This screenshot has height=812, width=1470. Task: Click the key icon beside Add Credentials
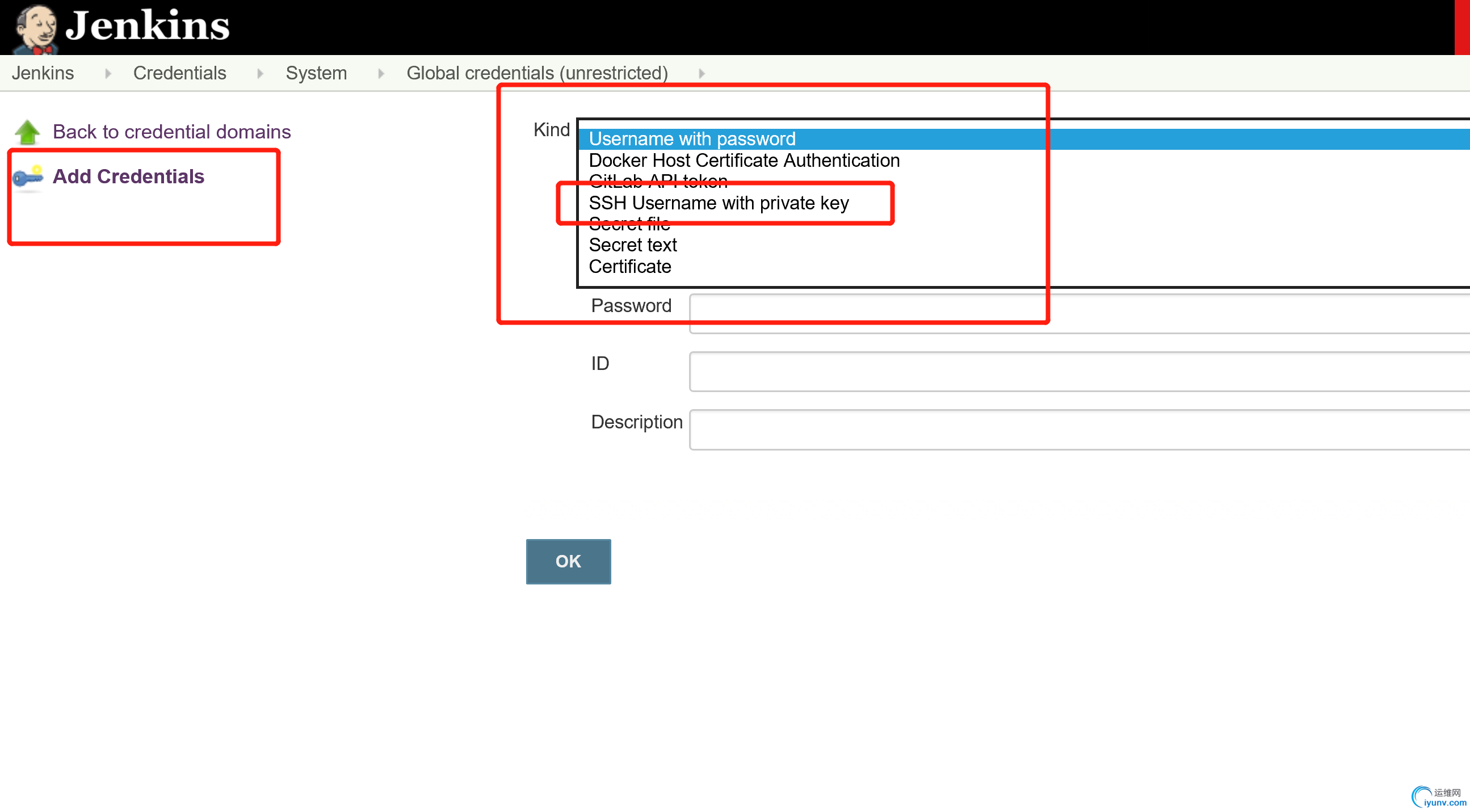28,176
